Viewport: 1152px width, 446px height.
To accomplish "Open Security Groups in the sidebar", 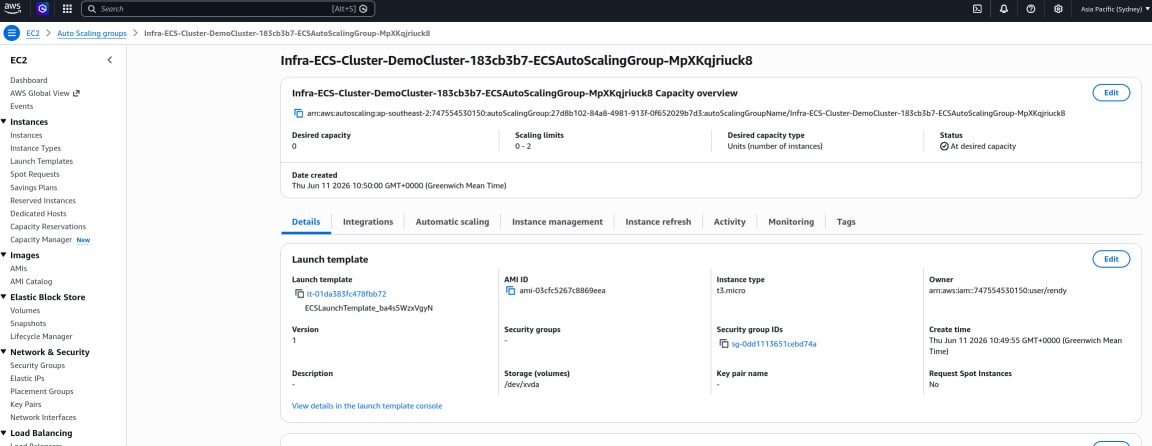I will tap(37, 366).
